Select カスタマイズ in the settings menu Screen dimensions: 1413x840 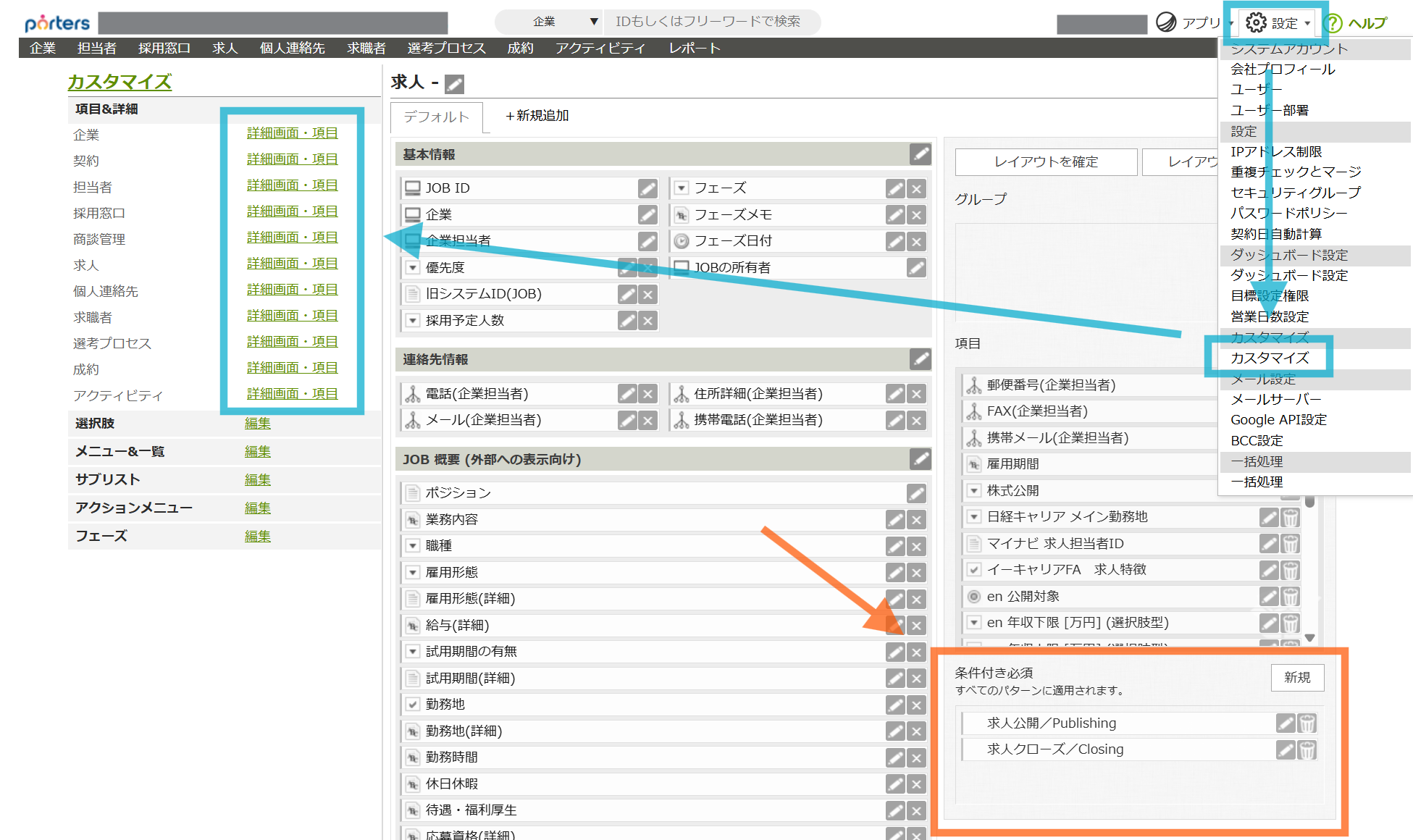point(1269,358)
